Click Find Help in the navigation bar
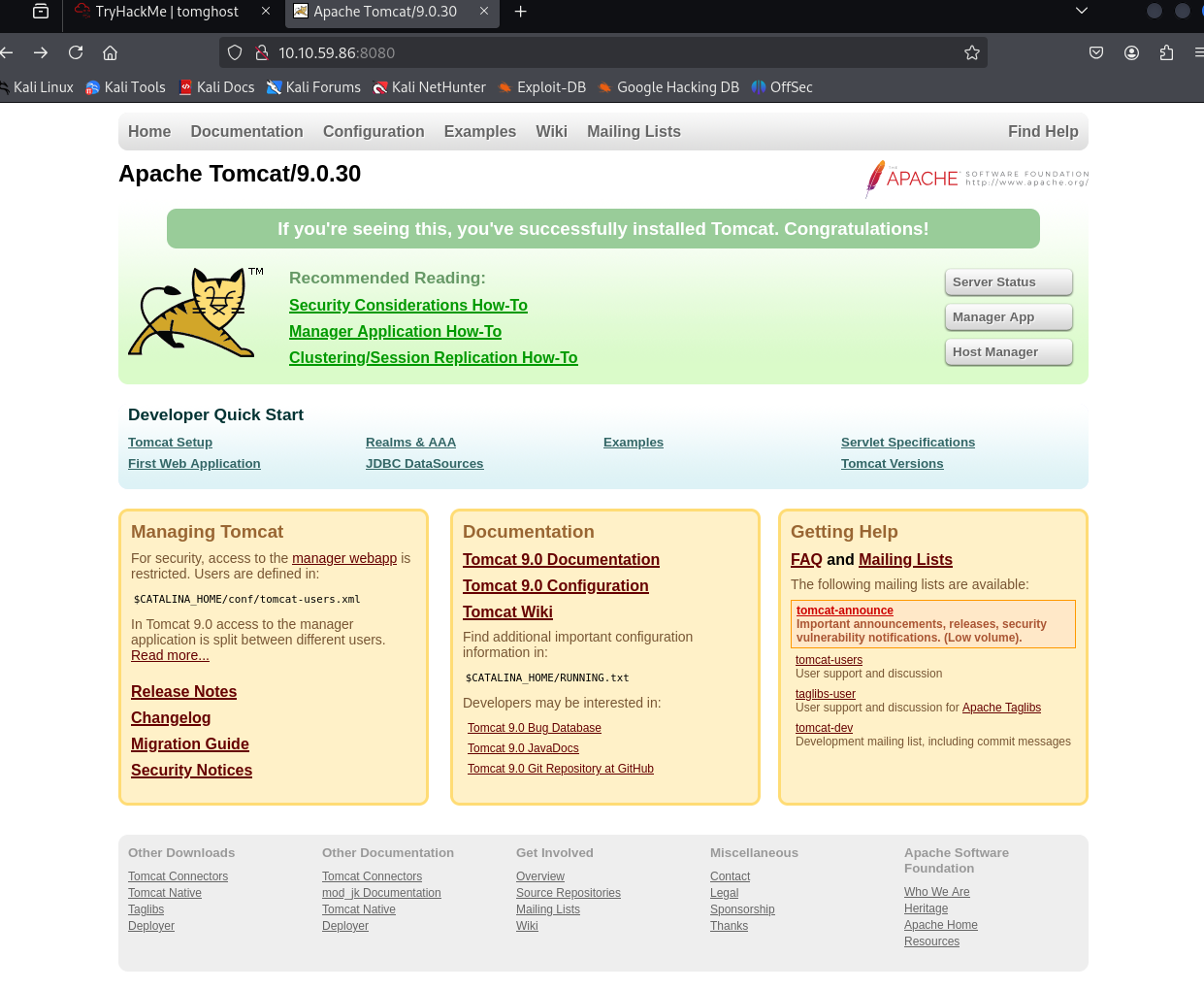This screenshot has width=1204, height=990. click(x=1043, y=131)
